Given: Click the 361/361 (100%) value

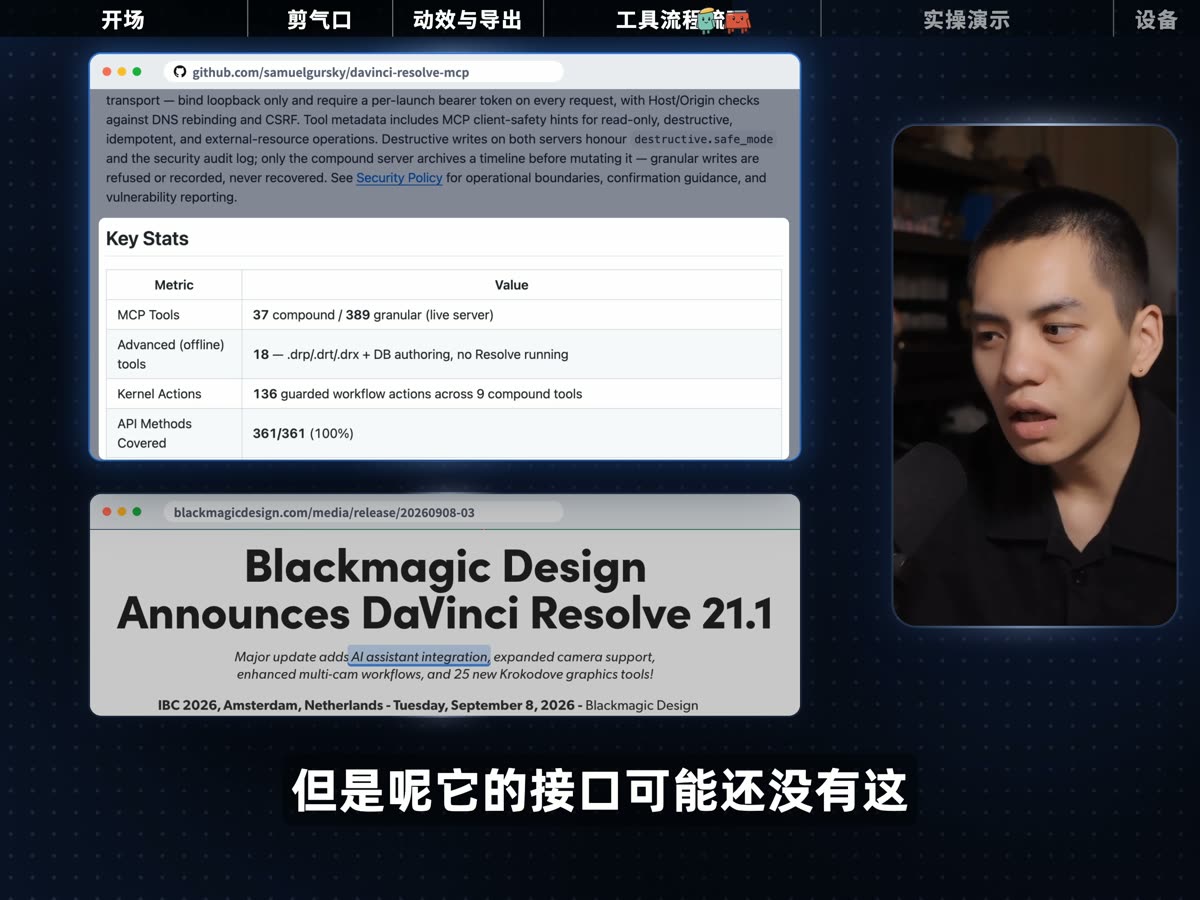Looking at the screenshot, I should click(303, 433).
